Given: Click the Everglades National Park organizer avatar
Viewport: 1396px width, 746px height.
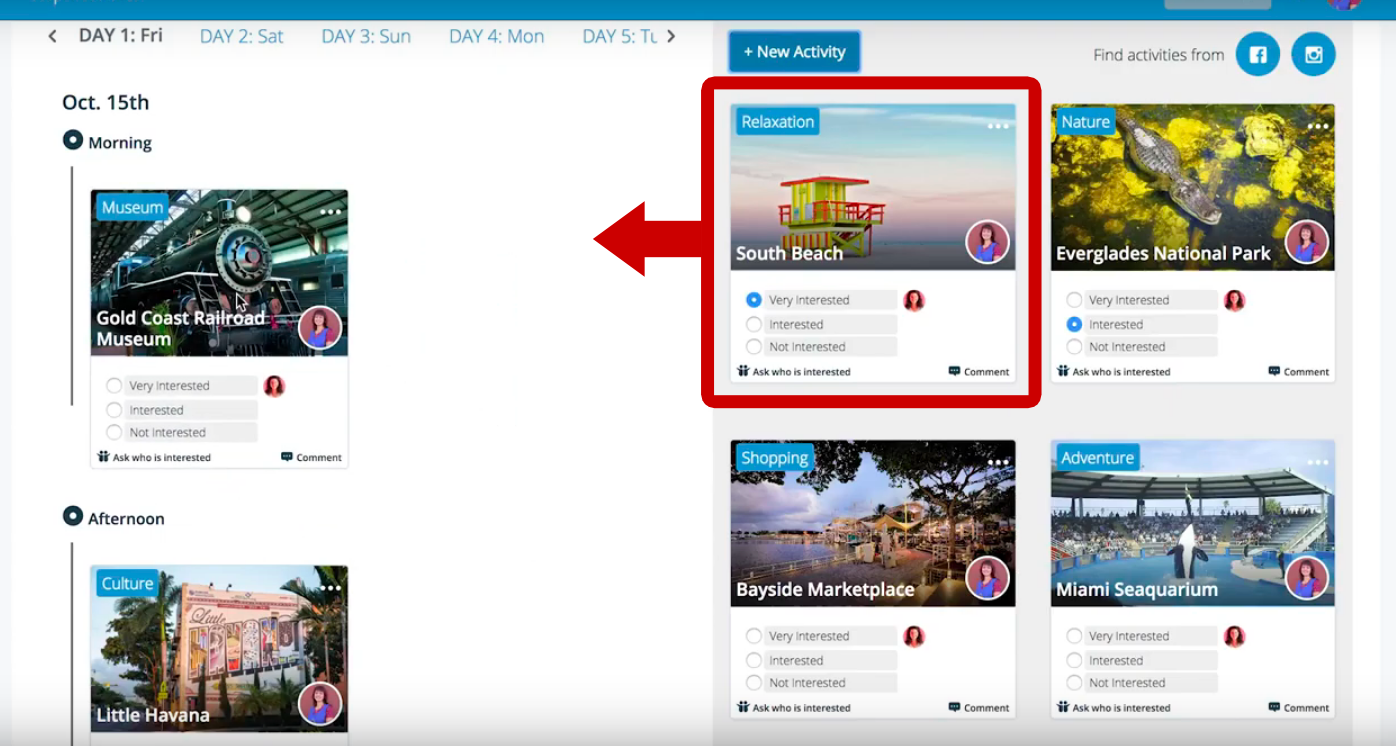Looking at the screenshot, I should pos(1307,242).
